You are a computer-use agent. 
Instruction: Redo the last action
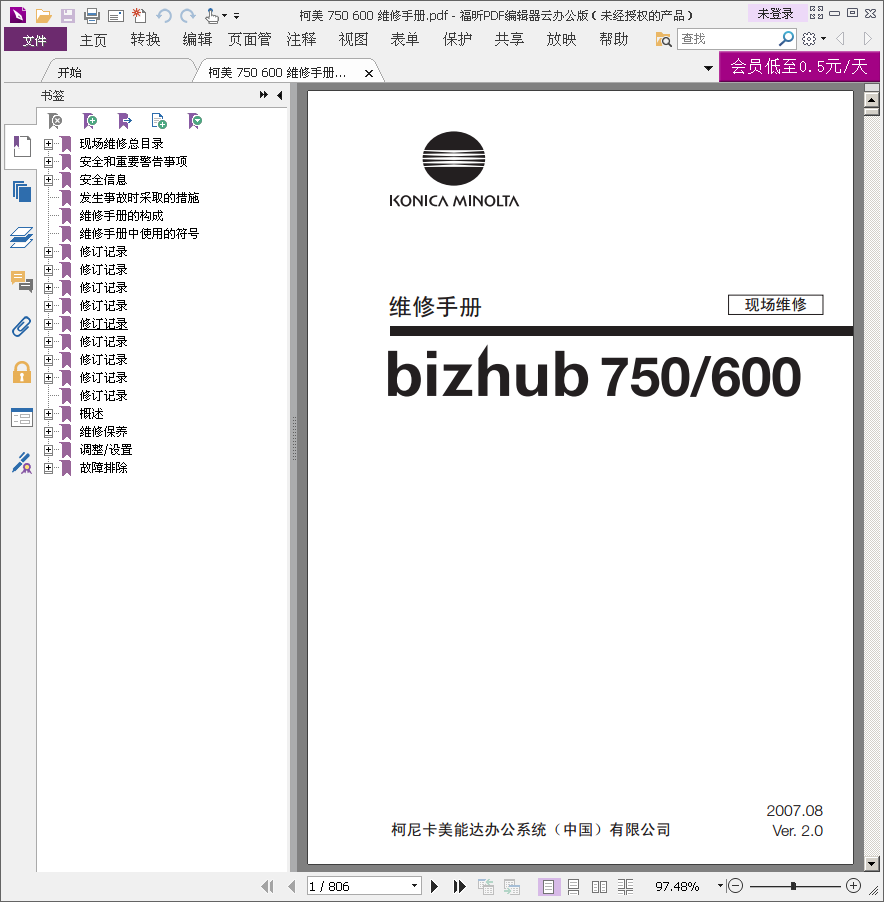pyautogui.click(x=187, y=16)
